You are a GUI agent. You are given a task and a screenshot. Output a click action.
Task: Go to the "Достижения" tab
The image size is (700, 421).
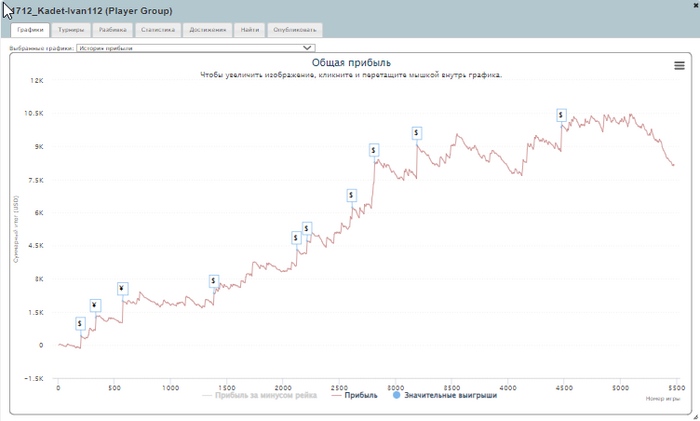209,30
